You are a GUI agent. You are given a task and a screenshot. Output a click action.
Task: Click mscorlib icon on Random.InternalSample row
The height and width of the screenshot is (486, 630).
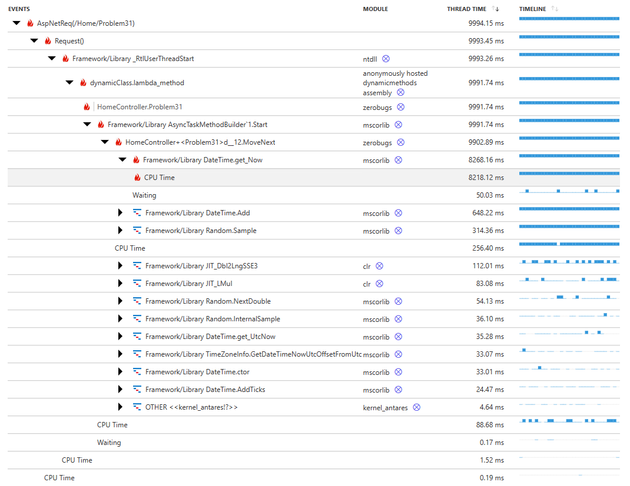398,319
